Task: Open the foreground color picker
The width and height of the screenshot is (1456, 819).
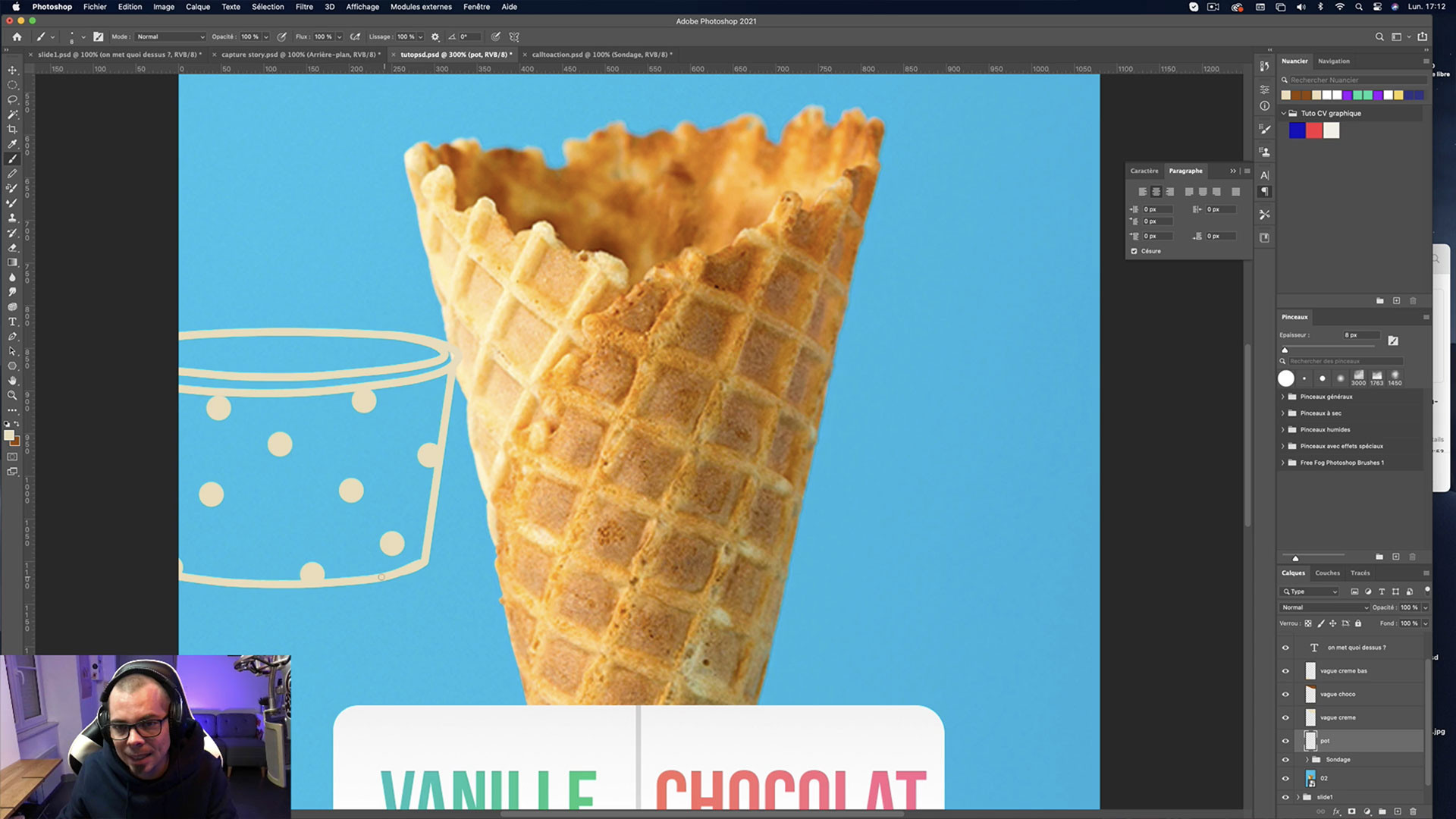Action: pos(8,435)
